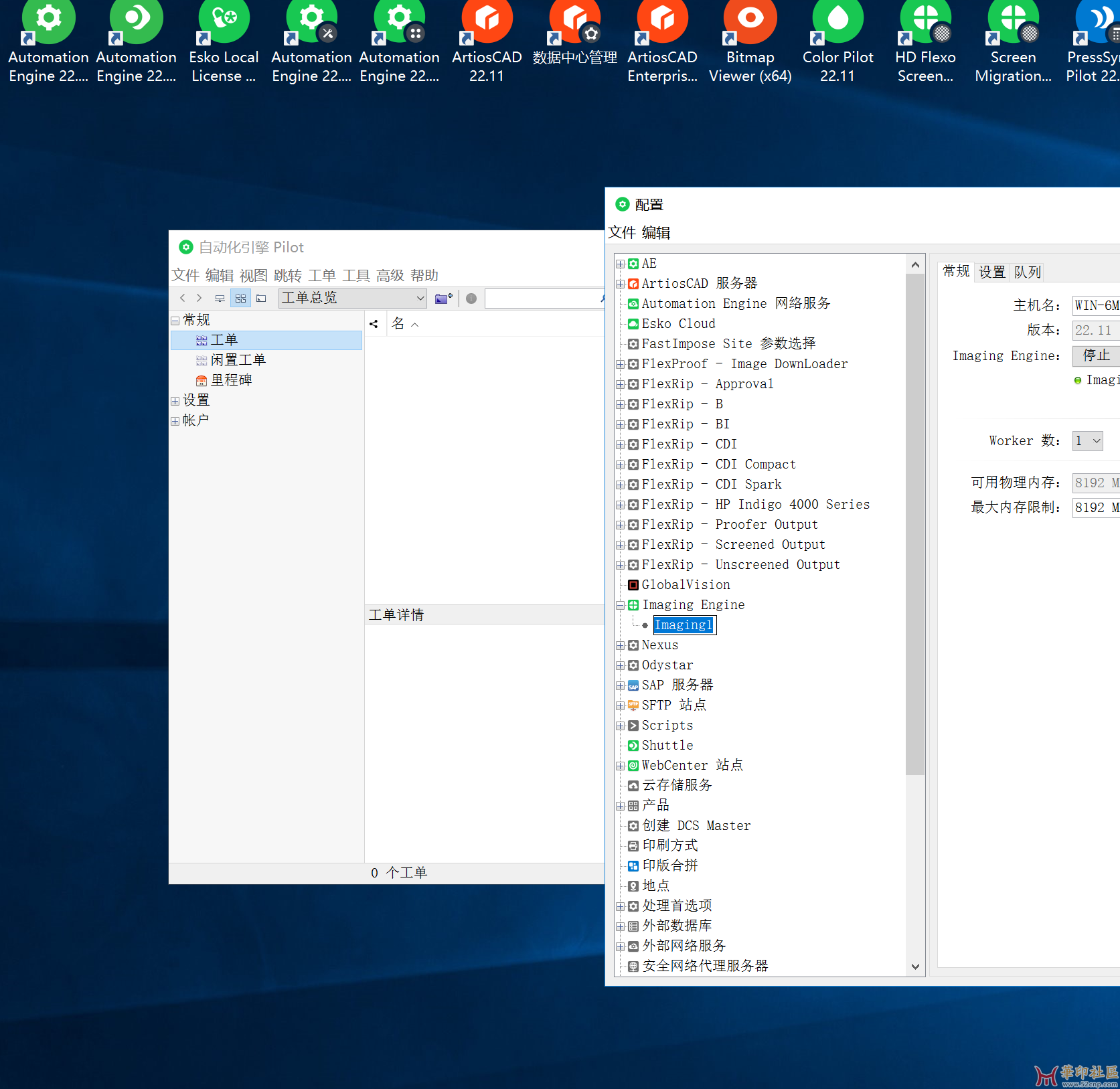Click the new job folder icon in the Pilot toolbar
Image resolution: width=1120 pixels, height=1089 pixels.
pyautogui.click(x=443, y=299)
